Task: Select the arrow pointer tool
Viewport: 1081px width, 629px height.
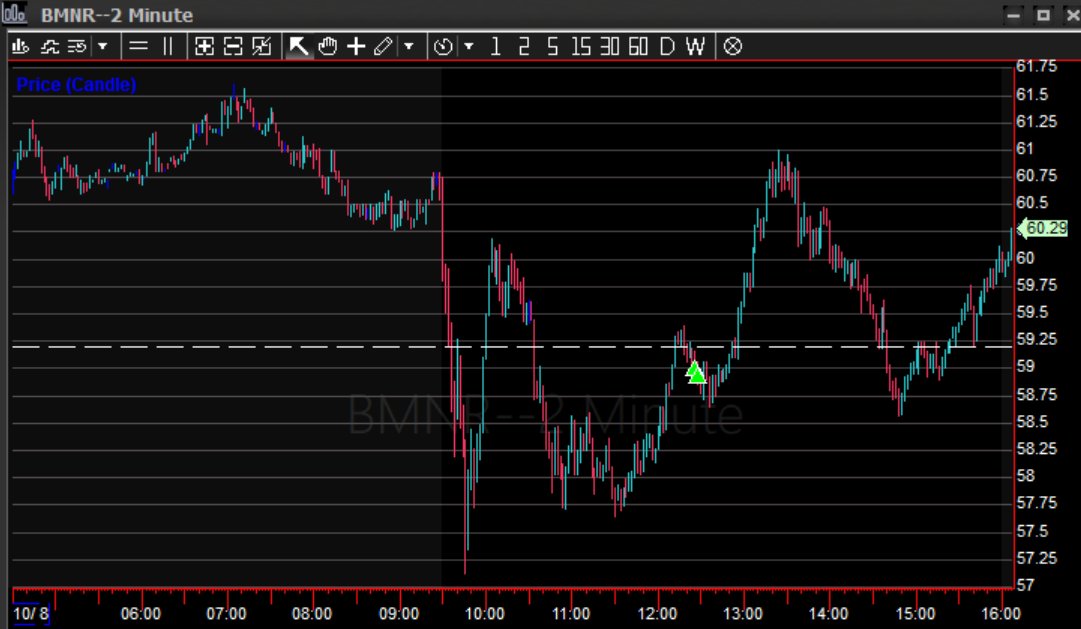Action: tap(299, 46)
